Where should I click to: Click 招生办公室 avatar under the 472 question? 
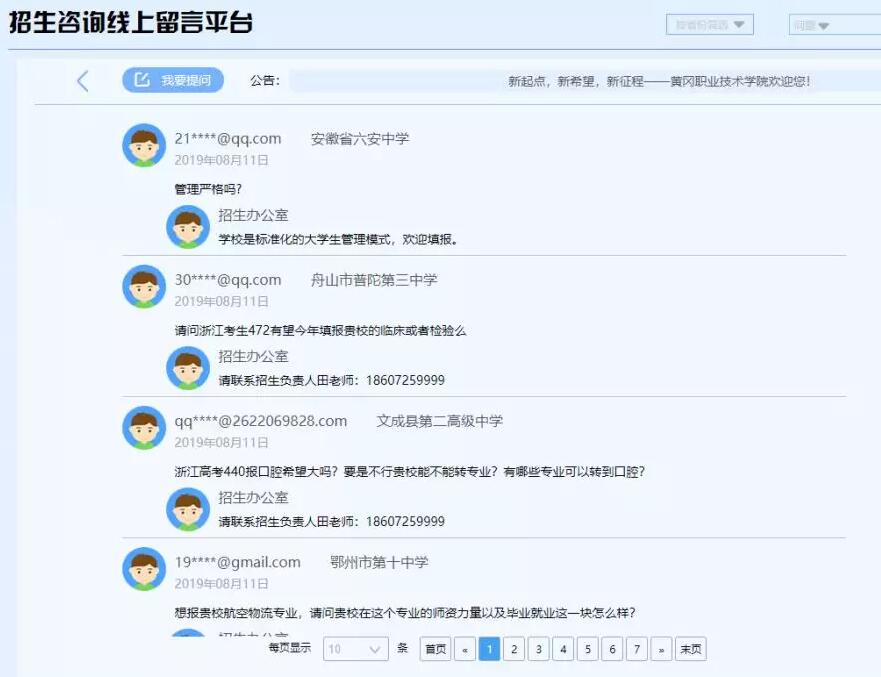pyautogui.click(x=188, y=367)
